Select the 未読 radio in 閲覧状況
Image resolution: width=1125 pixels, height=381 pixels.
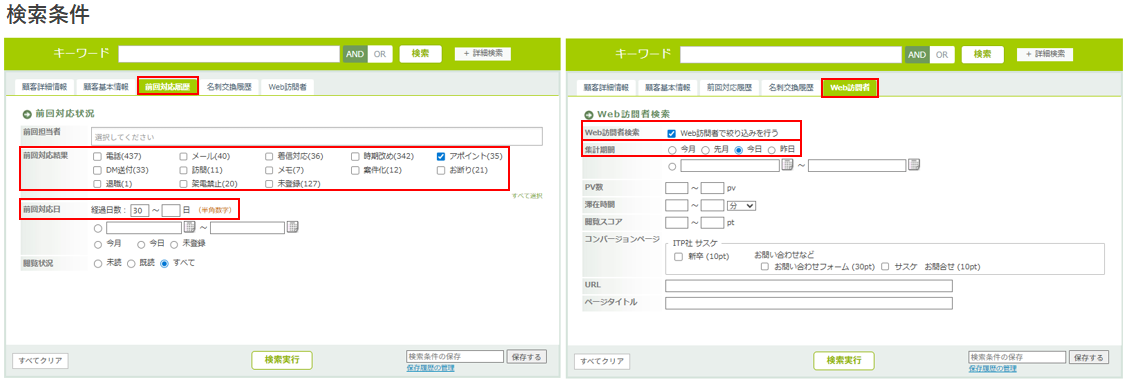pyautogui.click(x=98, y=263)
